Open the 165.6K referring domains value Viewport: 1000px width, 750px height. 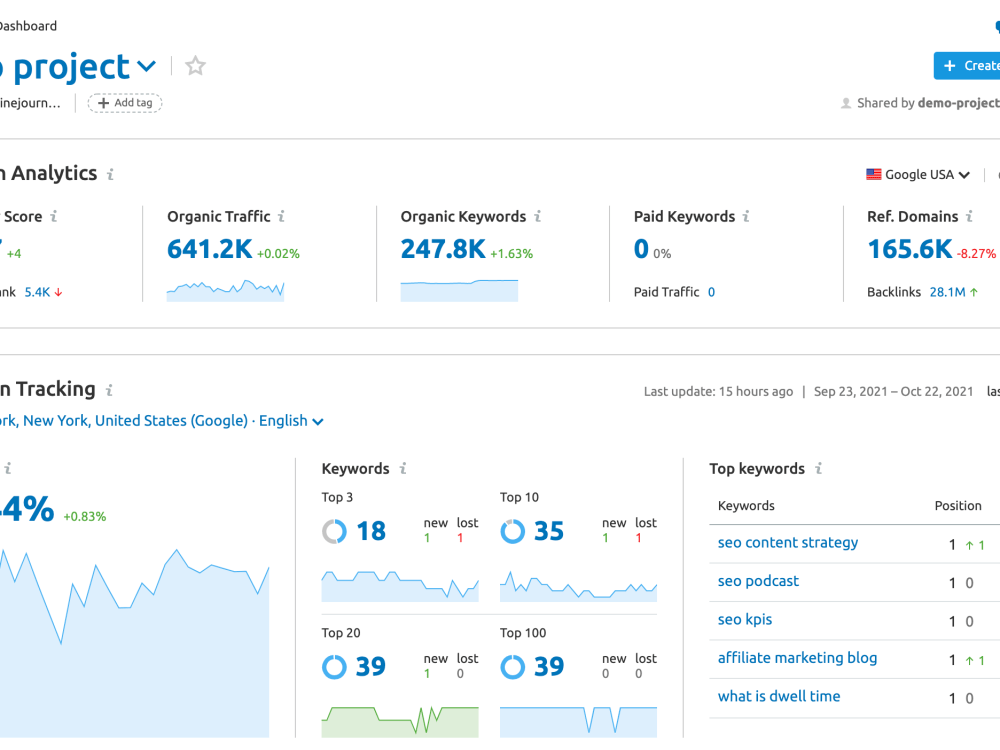click(x=909, y=249)
